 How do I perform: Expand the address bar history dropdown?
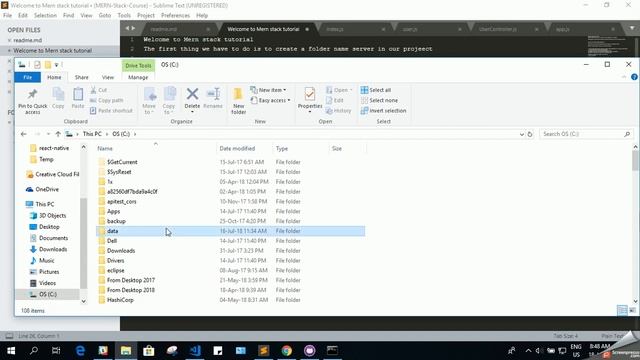522,134
